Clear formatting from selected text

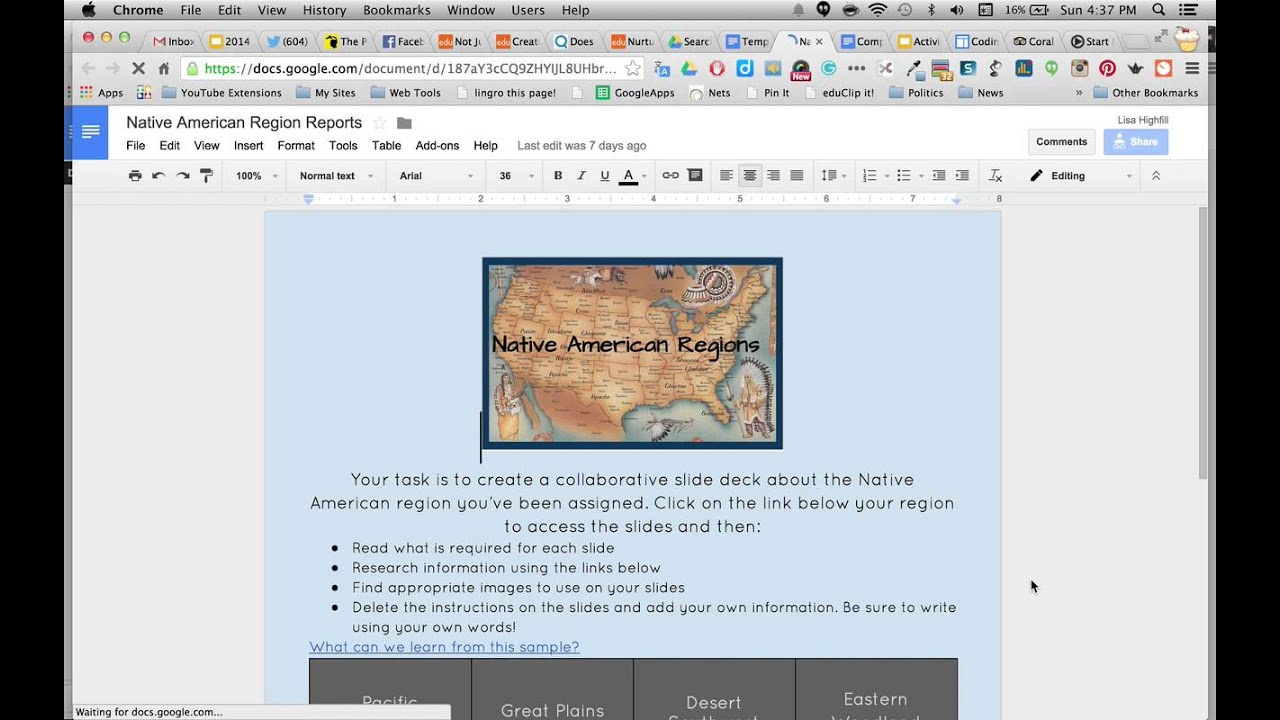click(x=995, y=175)
